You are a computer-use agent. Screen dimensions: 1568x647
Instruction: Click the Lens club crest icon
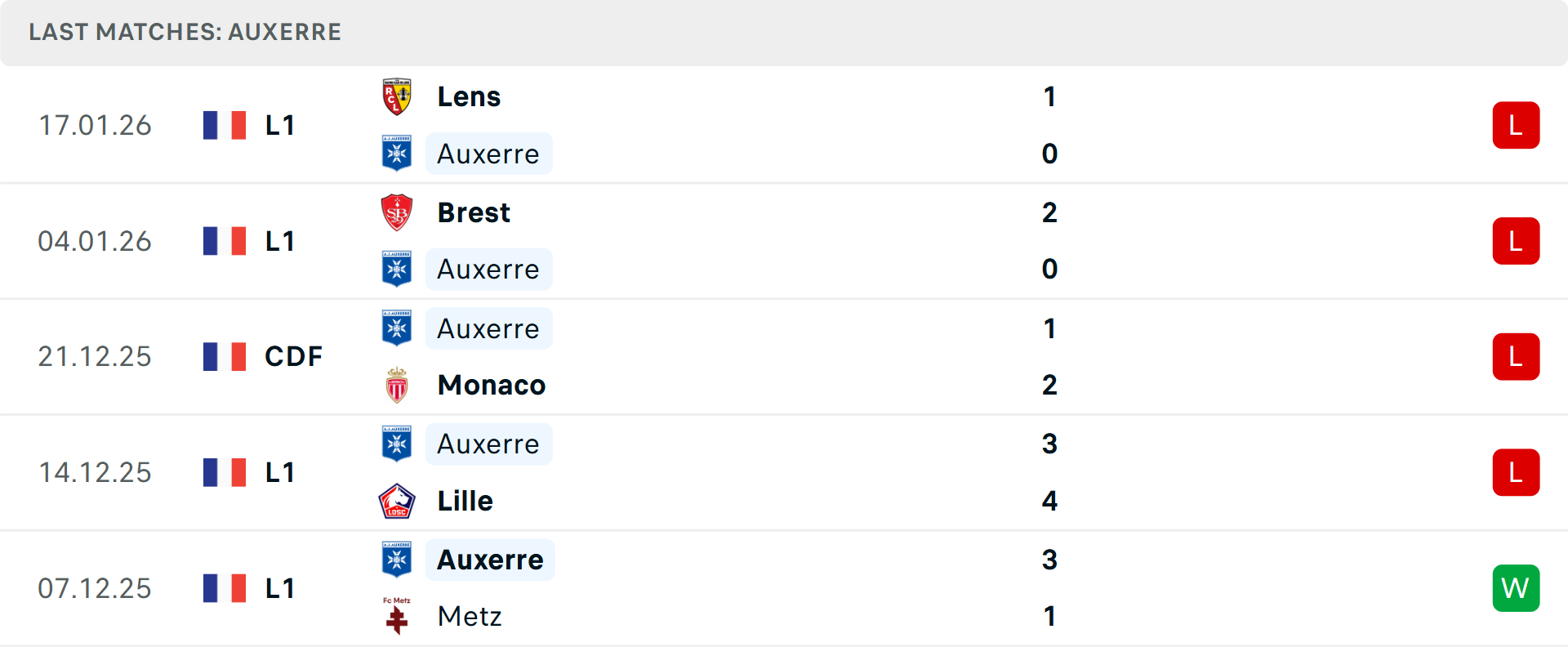pos(397,96)
